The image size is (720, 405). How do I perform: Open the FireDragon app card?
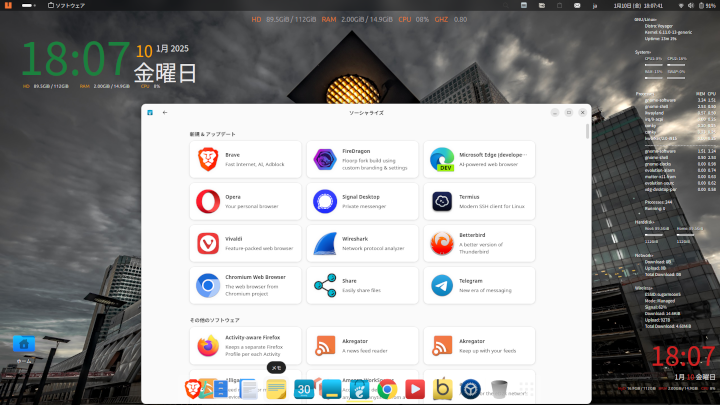[x=362, y=159]
